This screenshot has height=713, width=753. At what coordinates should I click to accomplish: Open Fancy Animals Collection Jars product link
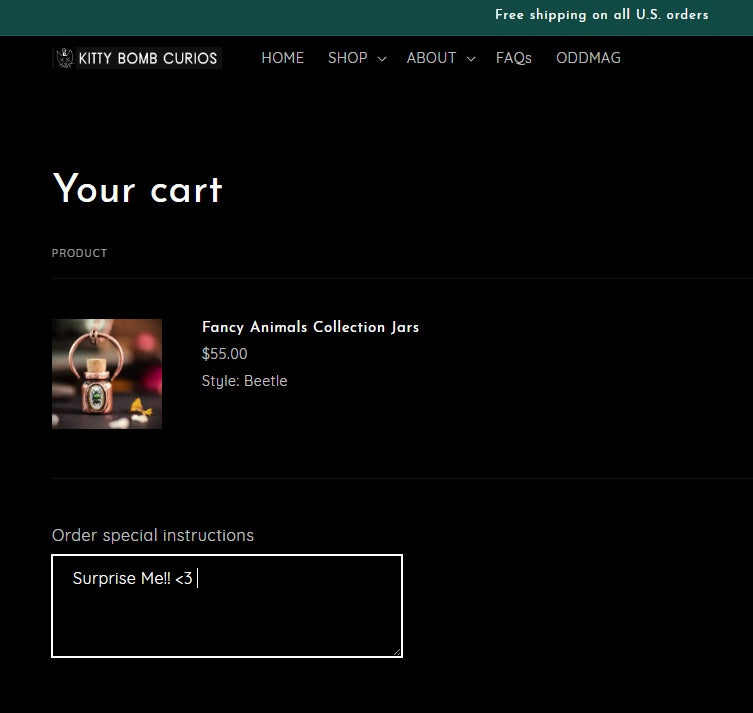click(x=310, y=327)
